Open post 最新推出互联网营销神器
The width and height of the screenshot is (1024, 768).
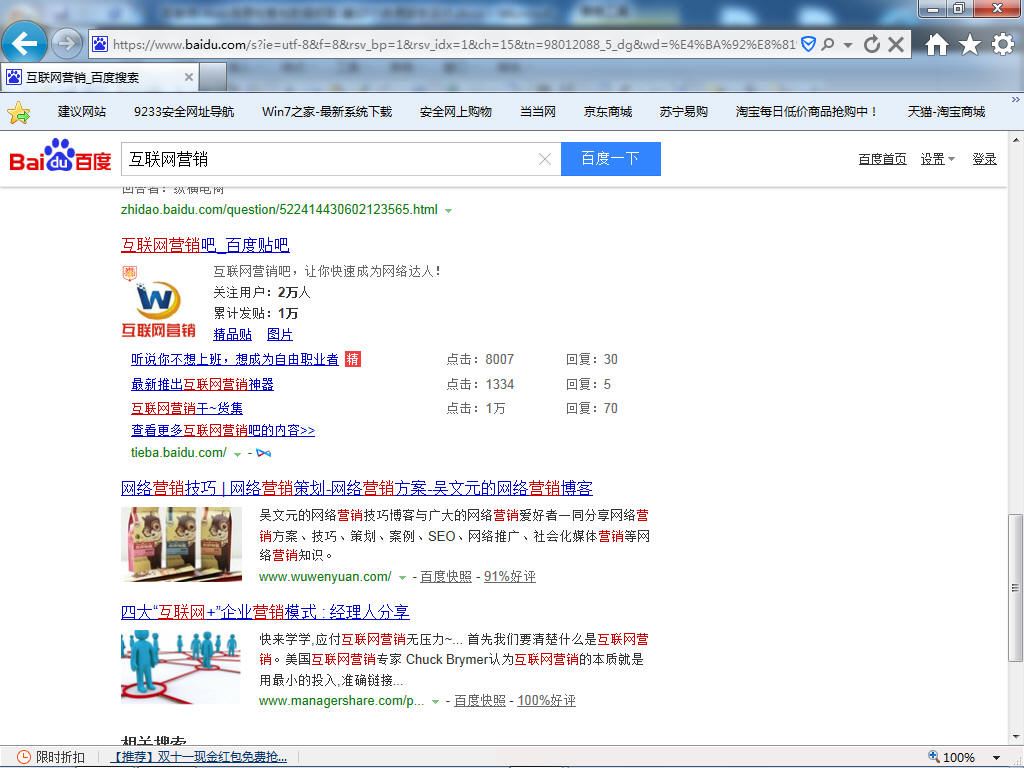202,384
